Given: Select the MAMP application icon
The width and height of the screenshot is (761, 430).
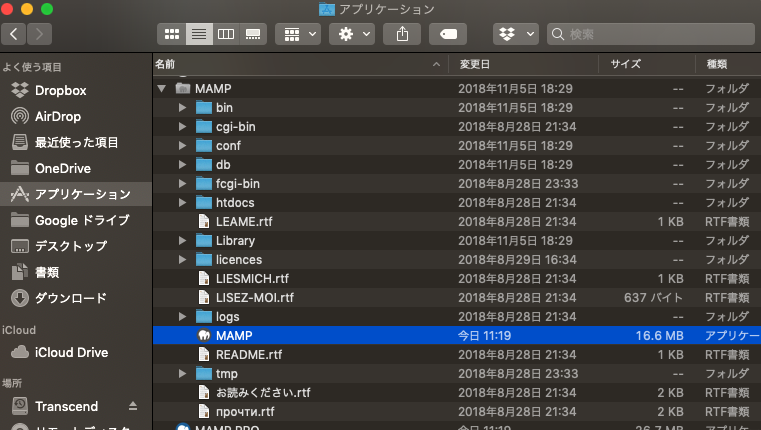Looking at the screenshot, I should coord(204,335).
